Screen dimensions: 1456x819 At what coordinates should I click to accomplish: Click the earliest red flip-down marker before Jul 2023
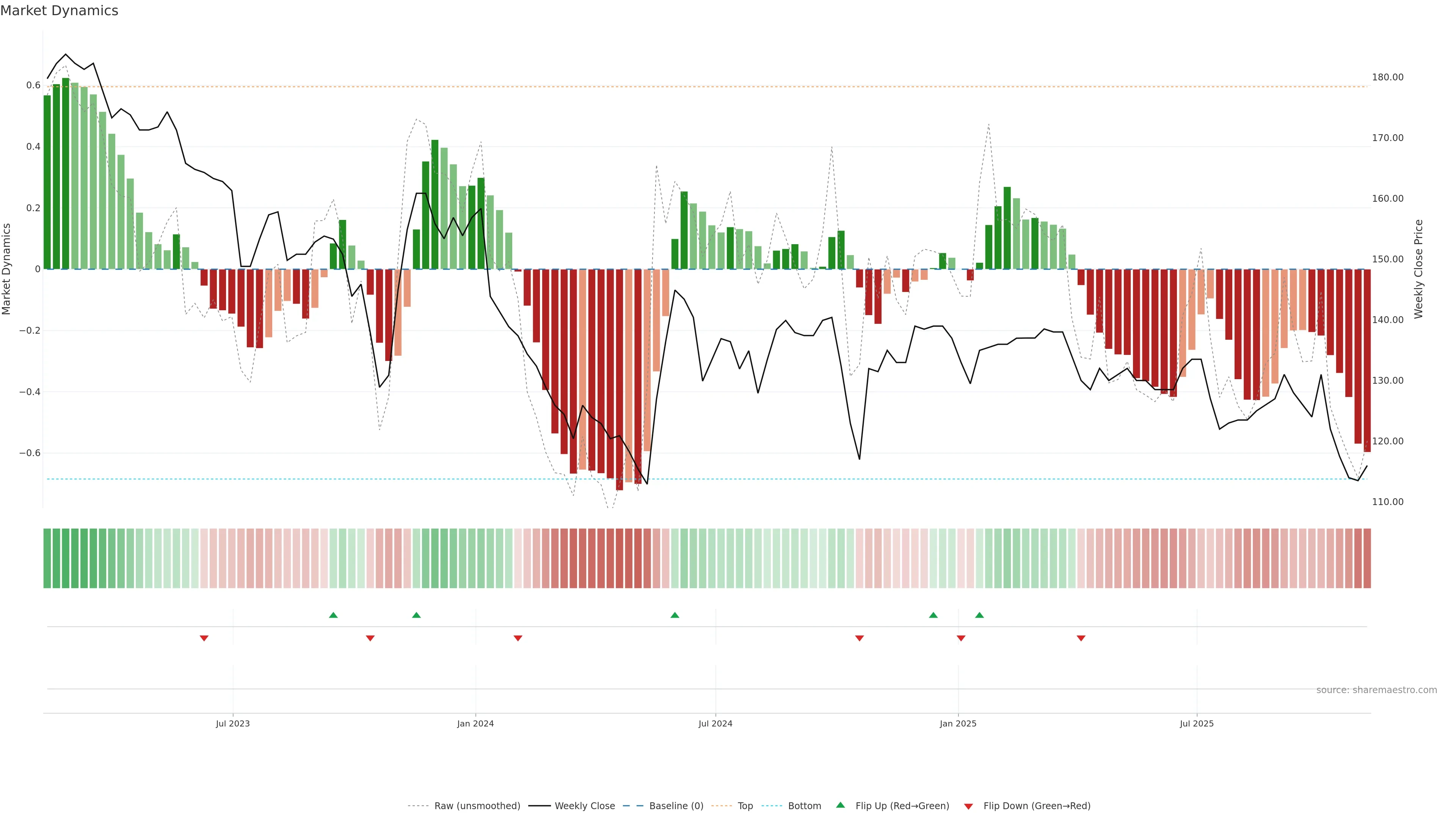204,638
